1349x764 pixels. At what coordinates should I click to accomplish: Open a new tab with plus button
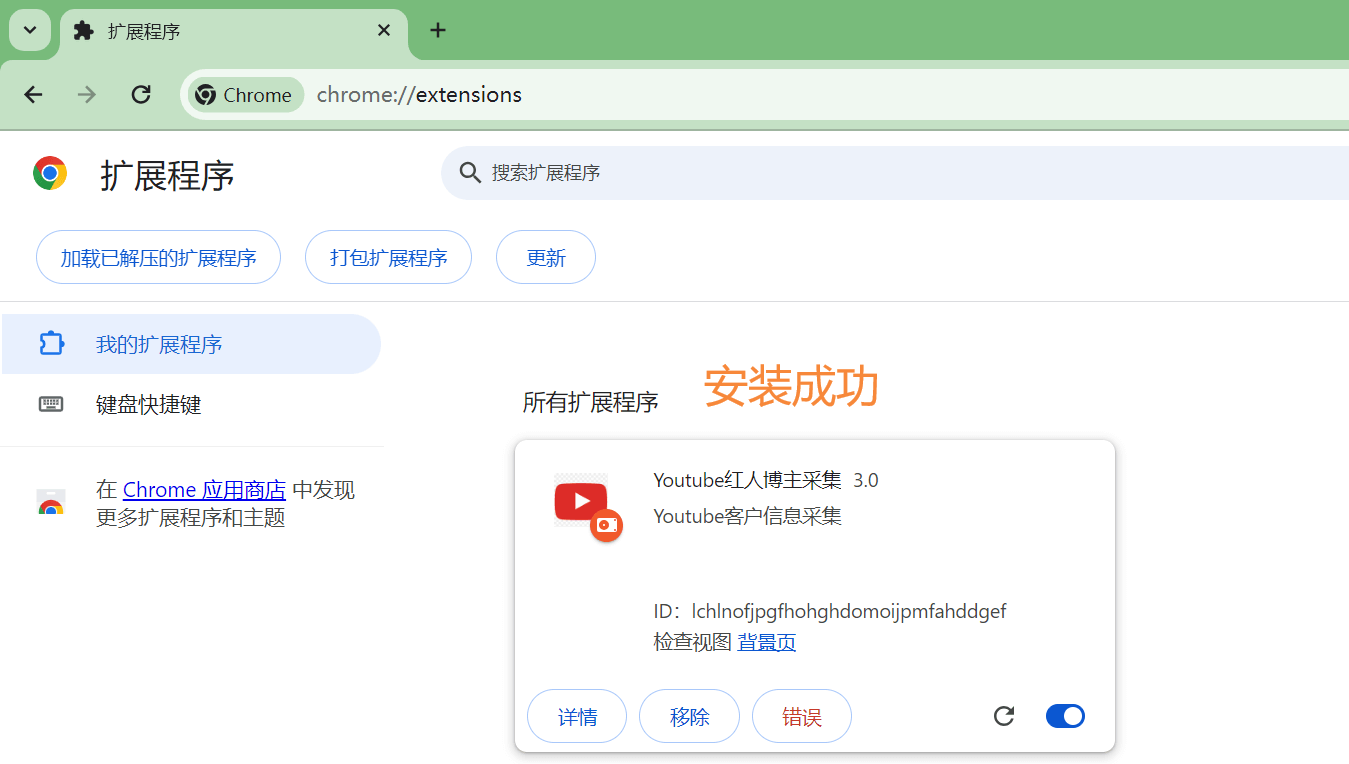coord(437,31)
